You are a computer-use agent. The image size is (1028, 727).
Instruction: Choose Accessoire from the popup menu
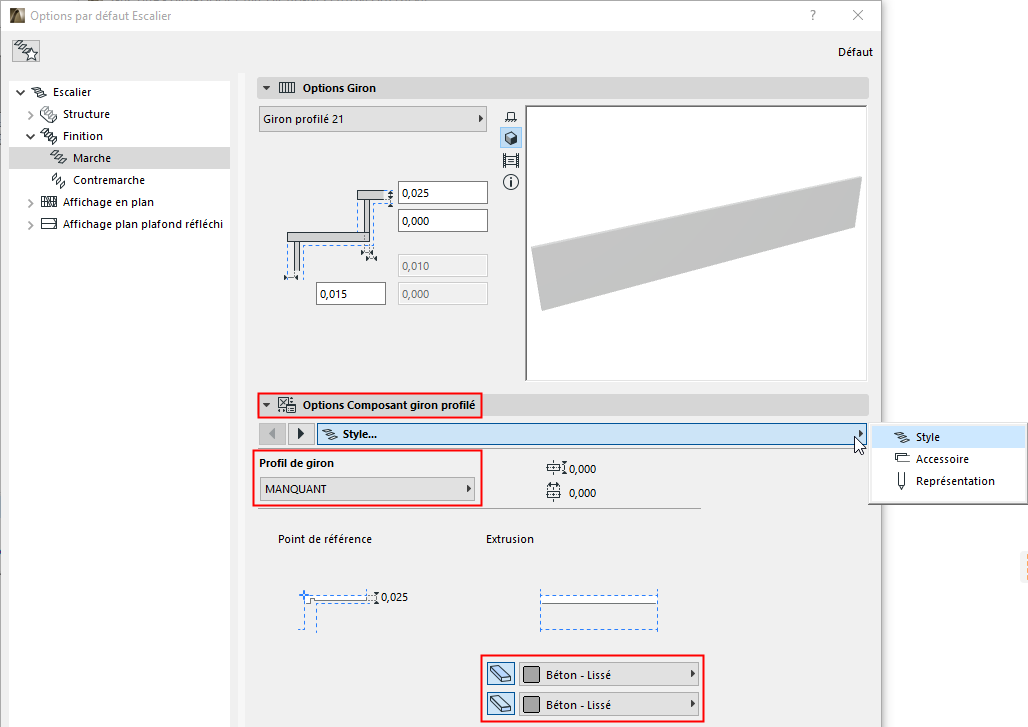point(941,459)
